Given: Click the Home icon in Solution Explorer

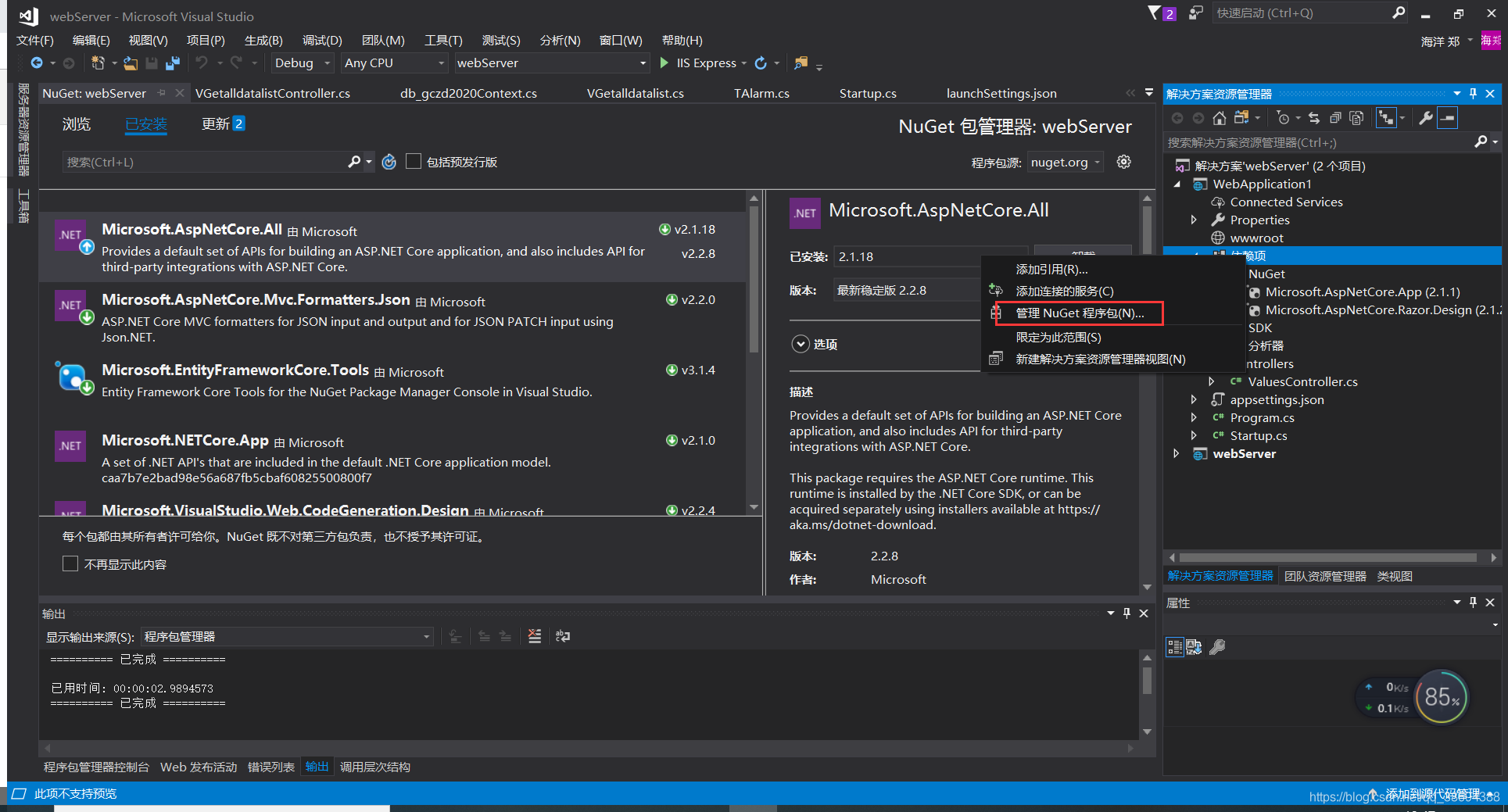Looking at the screenshot, I should tap(1219, 118).
